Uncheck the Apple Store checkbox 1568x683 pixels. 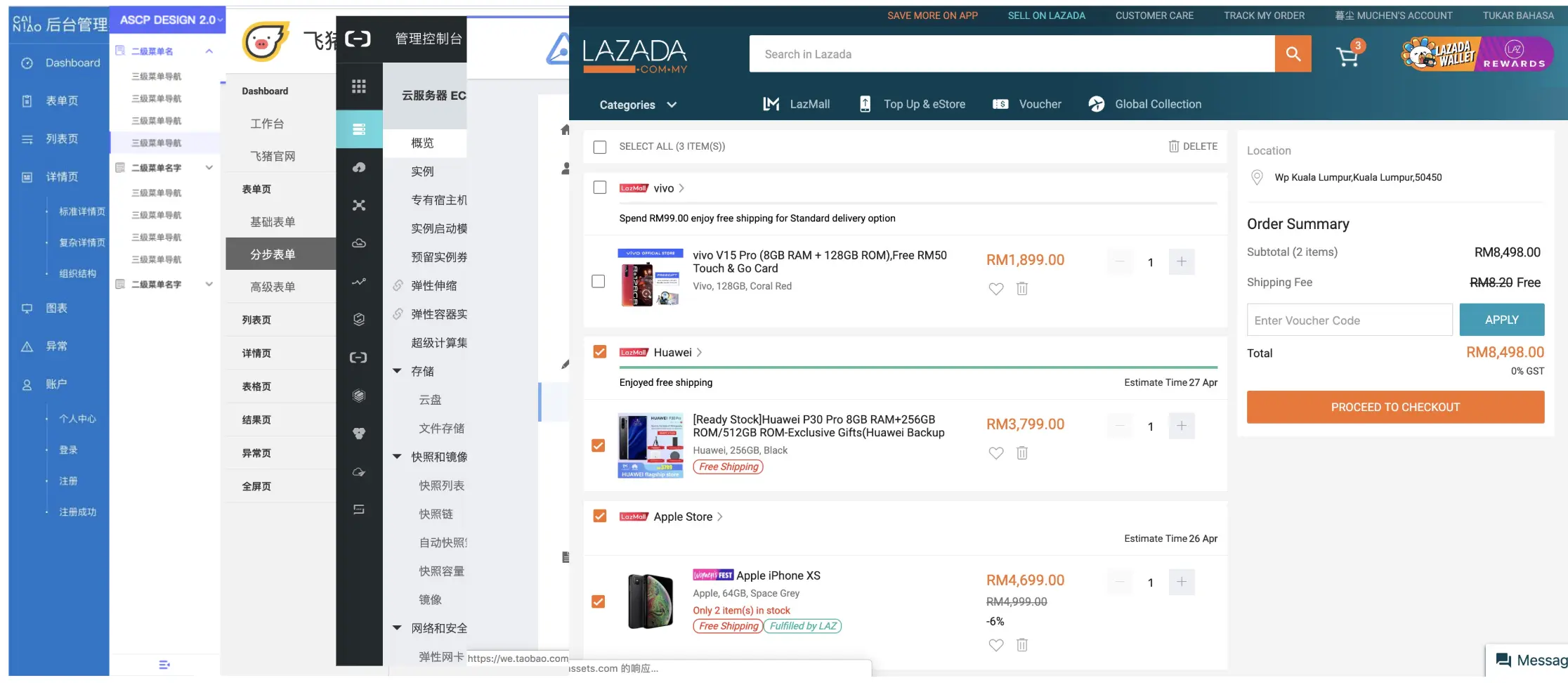point(600,516)
